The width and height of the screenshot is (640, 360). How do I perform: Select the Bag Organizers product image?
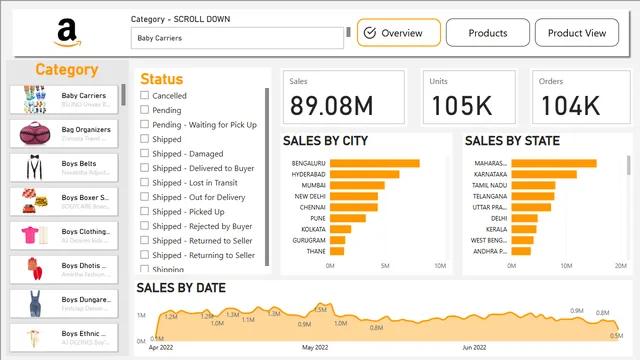35,133
